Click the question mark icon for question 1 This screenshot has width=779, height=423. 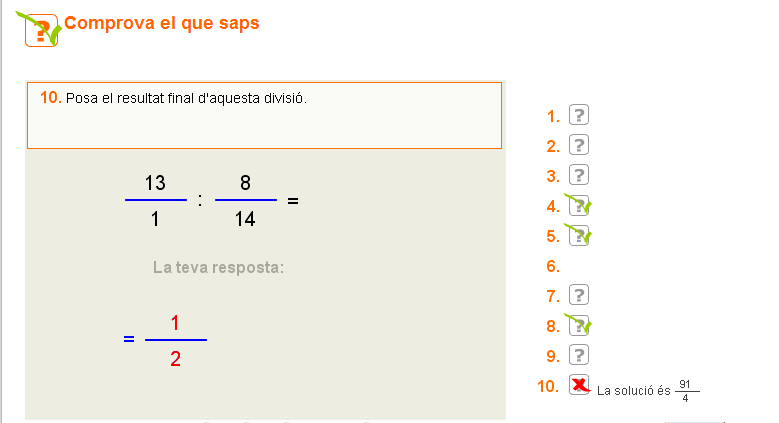578,115
